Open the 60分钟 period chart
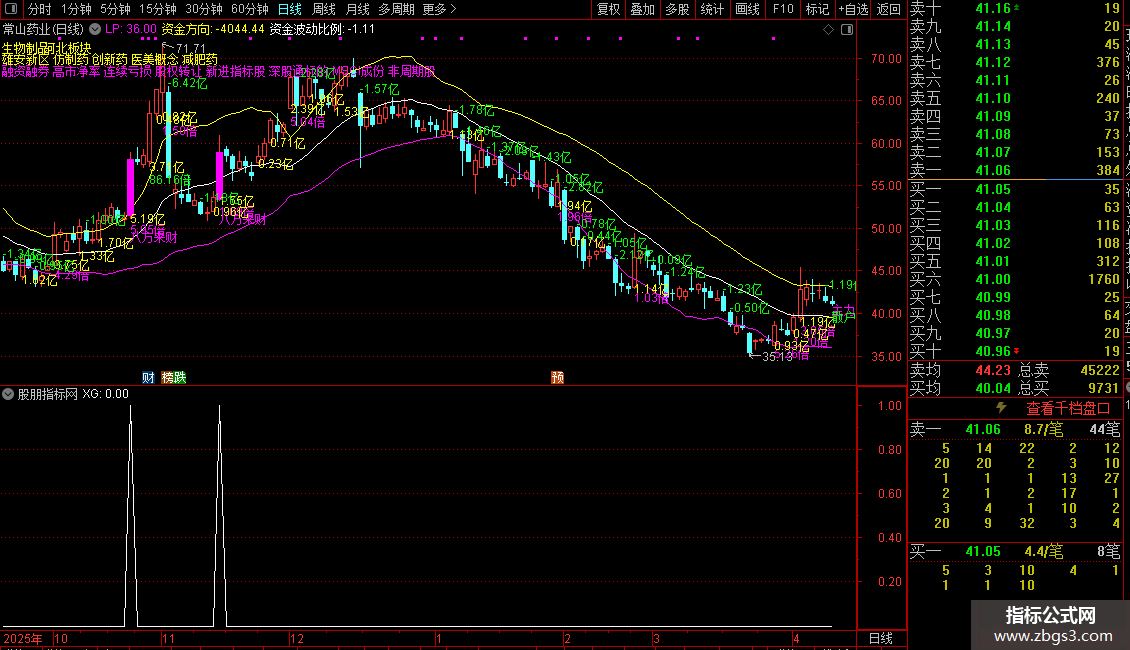This screenshot has height=650, width=1130. pyautogui.click(x=250, y=9)
